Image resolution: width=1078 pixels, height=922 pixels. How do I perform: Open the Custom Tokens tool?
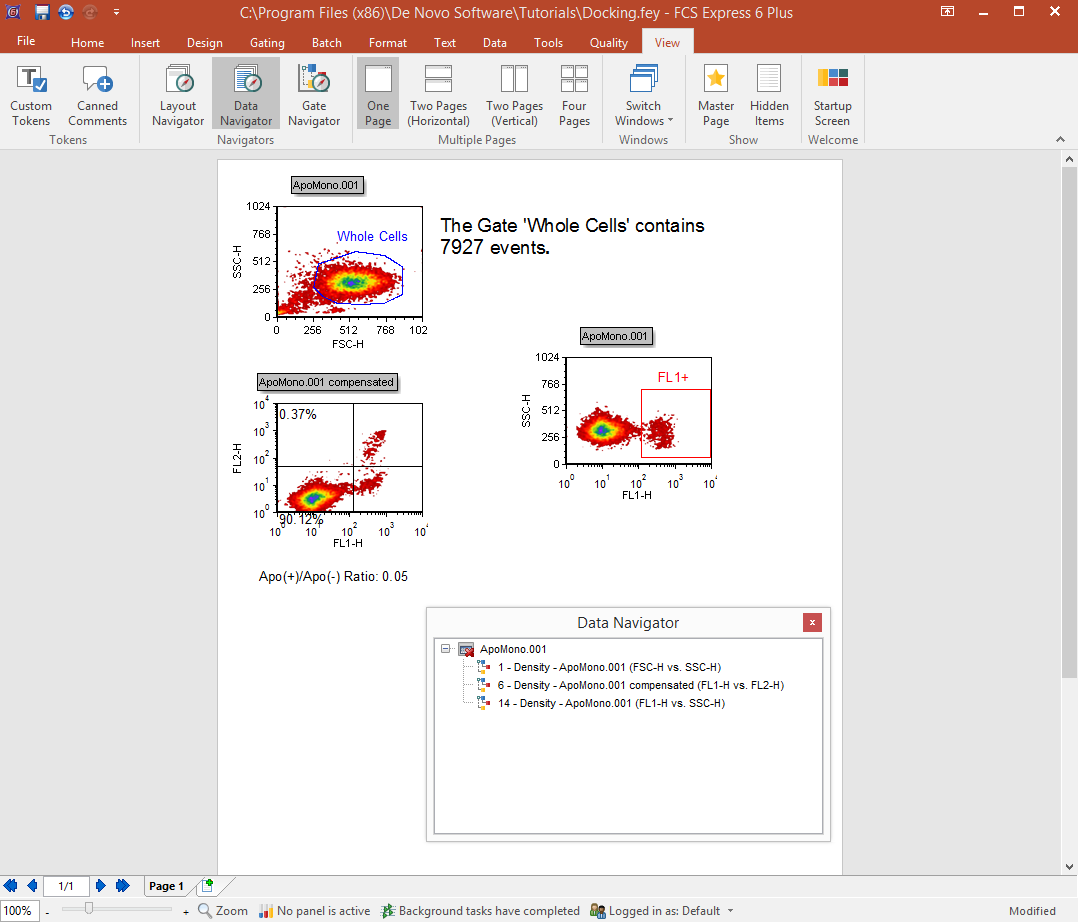31,96
